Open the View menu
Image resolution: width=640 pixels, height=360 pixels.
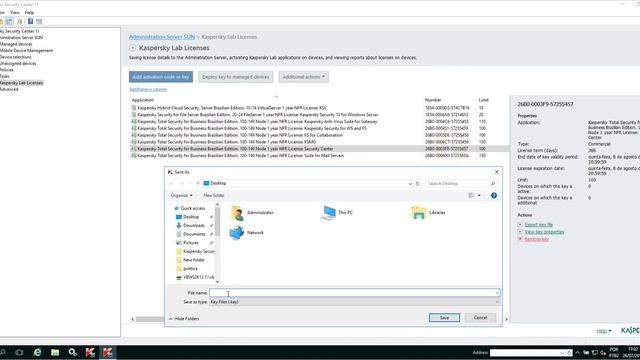click(15, 13)
